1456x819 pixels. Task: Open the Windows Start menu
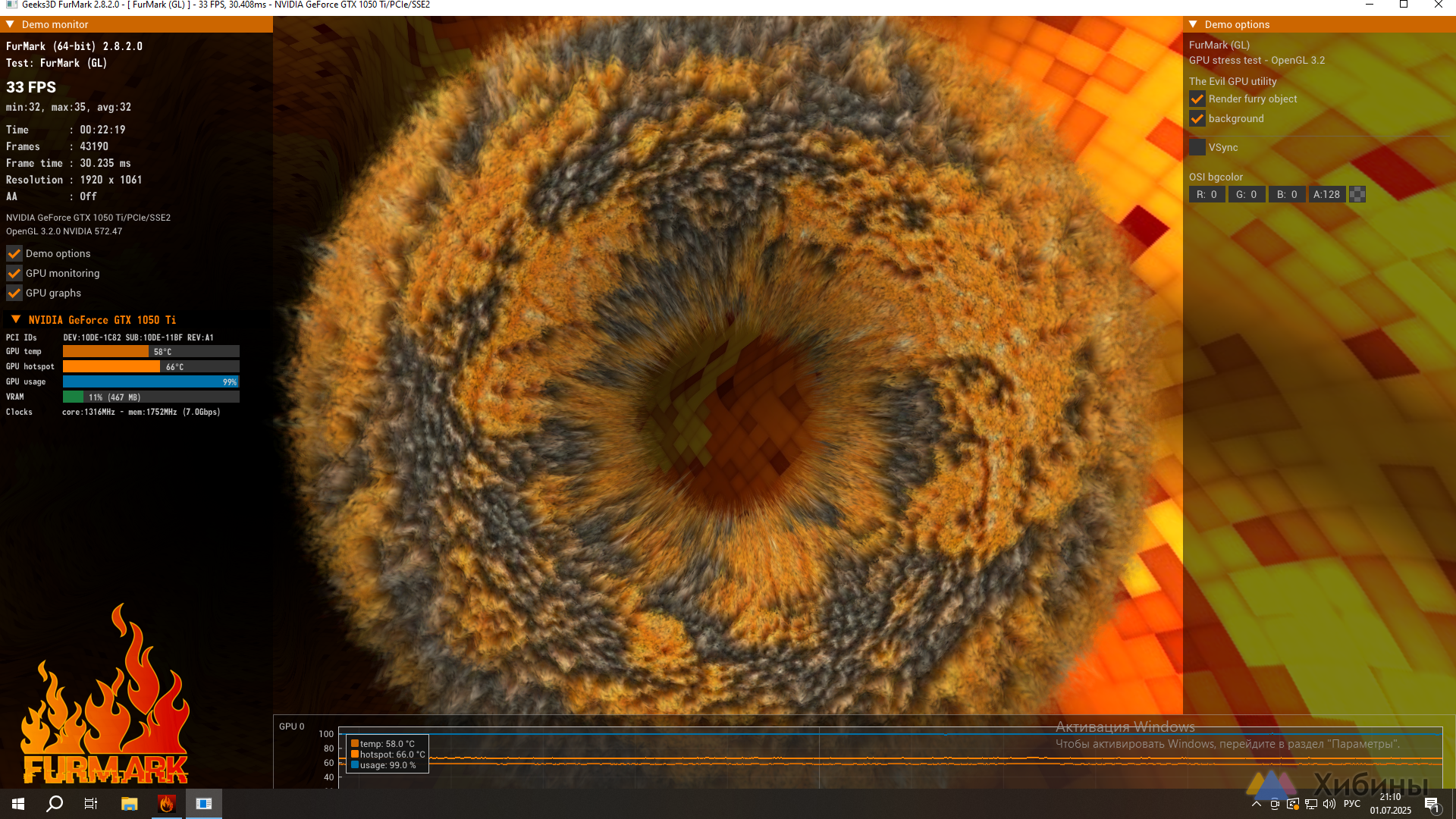[18, 804]
